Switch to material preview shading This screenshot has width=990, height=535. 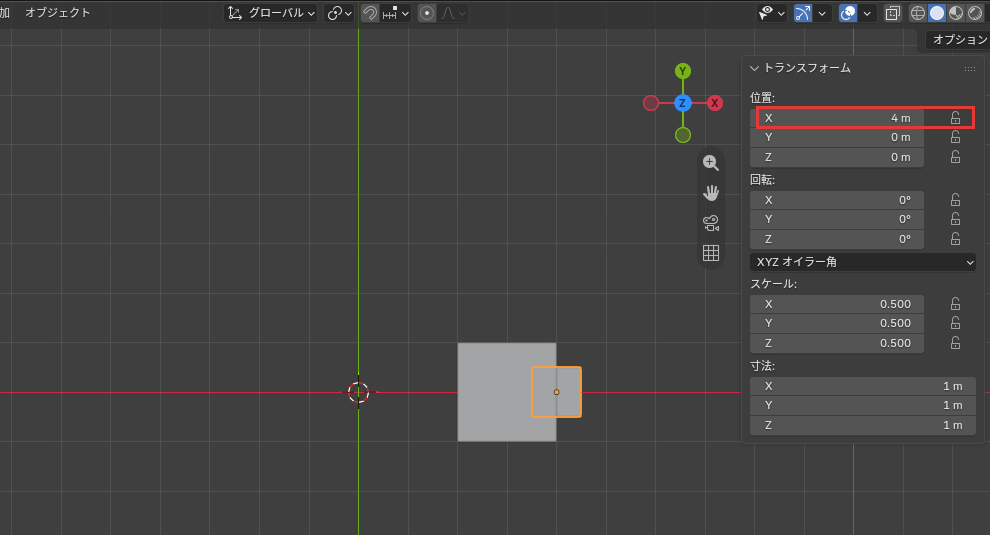click(x=956, y=13)
